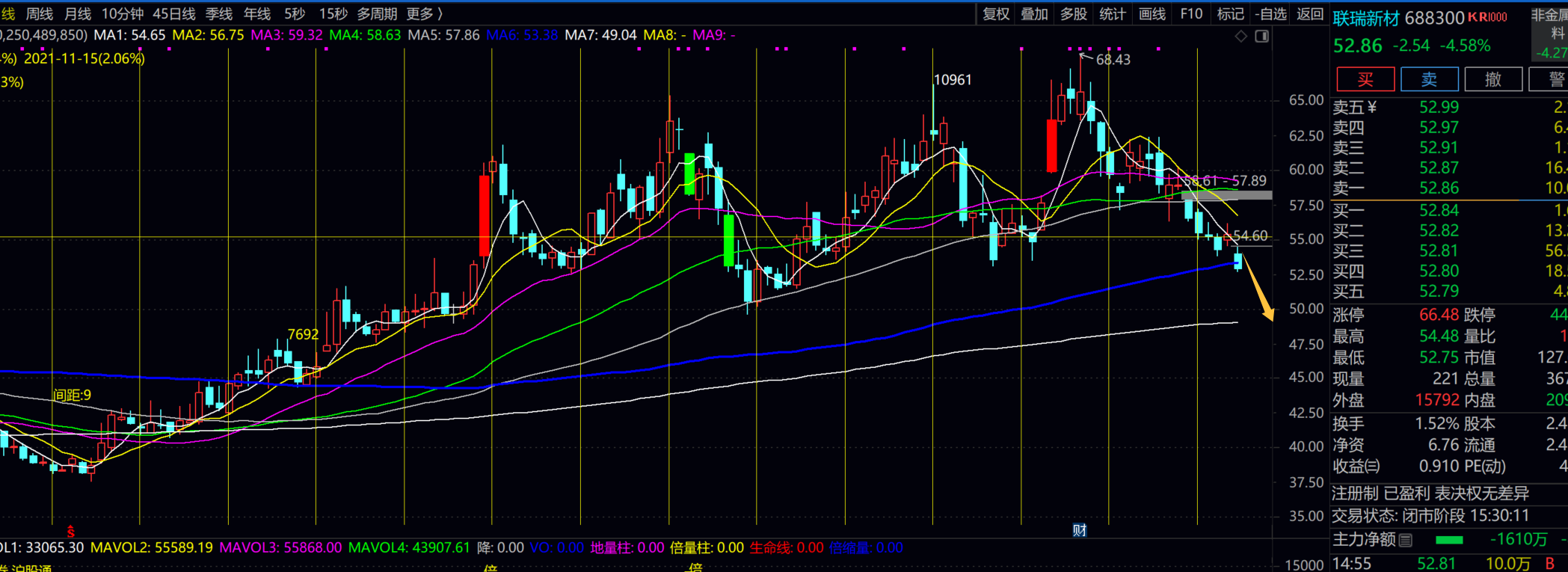
Task: Expand the 更多 period options
Action: (424, 14)
